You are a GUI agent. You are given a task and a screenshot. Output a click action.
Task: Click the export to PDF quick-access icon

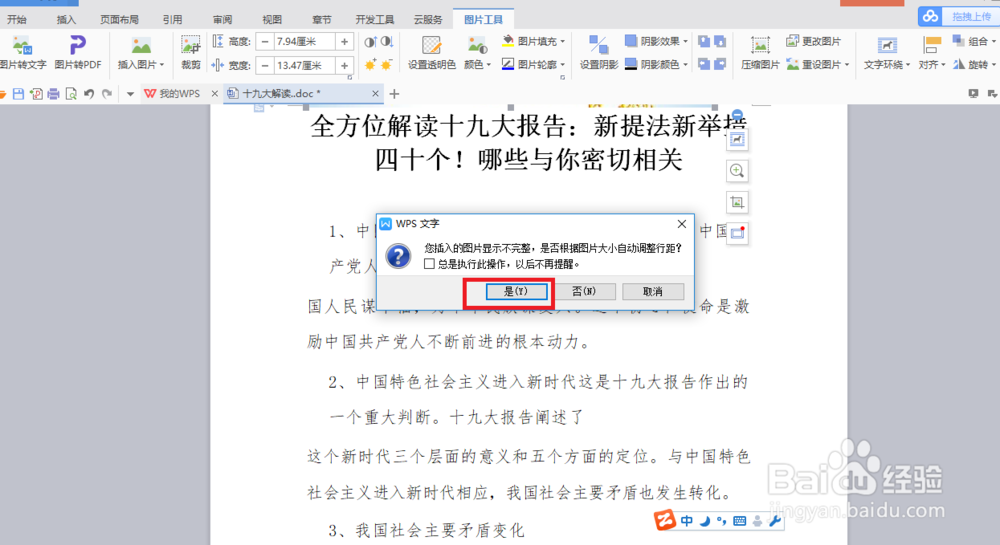pyautogui.click(x=36, y=94)
